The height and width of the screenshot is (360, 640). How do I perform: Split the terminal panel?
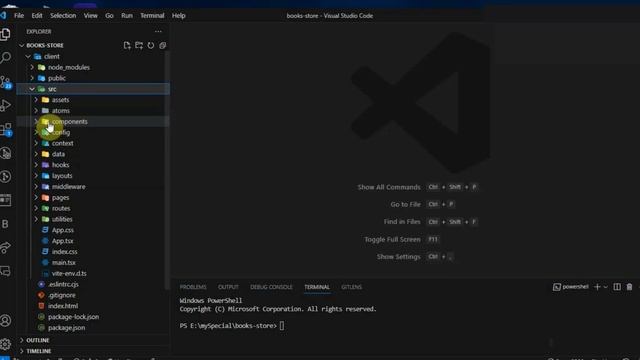point(617,287)
